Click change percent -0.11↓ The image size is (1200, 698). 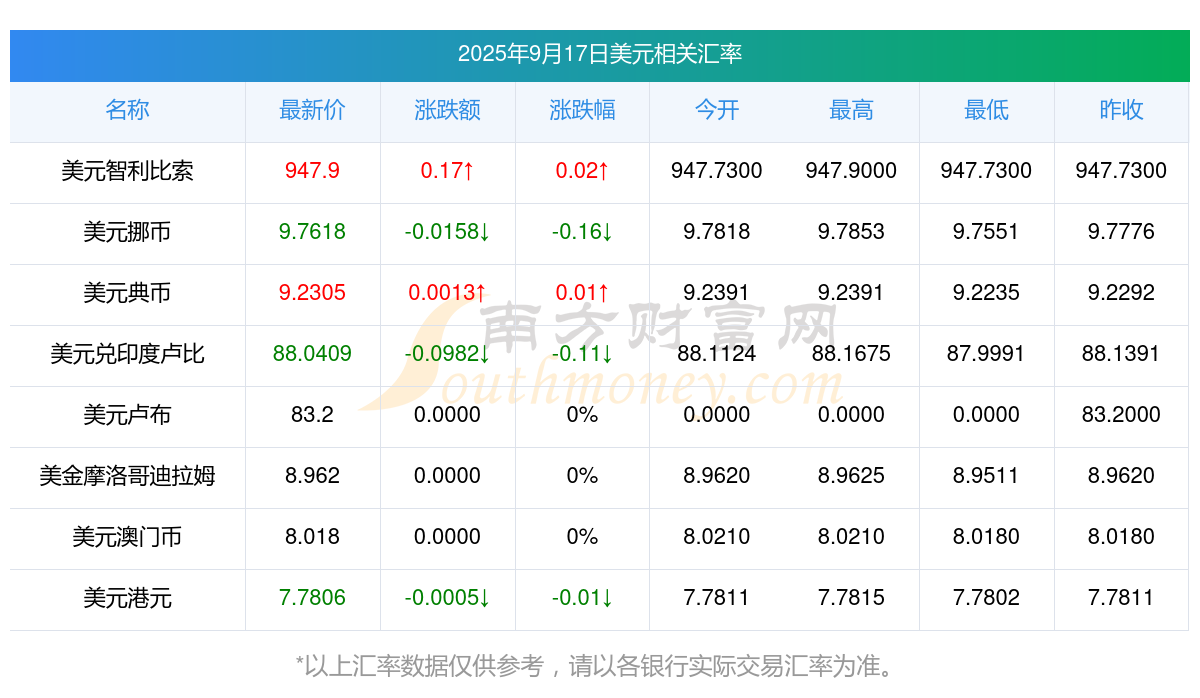point(582,354)
